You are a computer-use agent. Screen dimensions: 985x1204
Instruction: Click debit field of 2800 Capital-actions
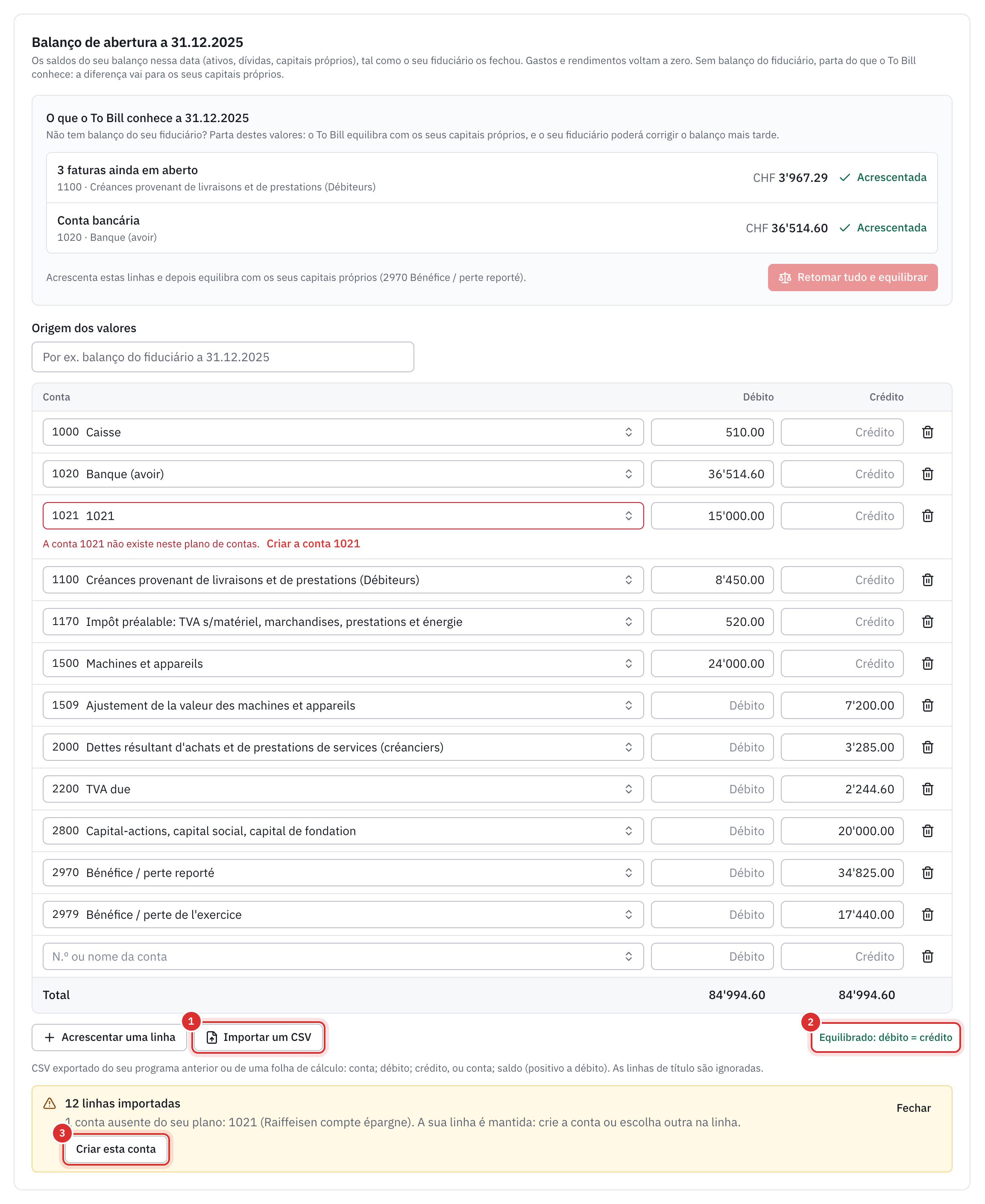(712, 831)
